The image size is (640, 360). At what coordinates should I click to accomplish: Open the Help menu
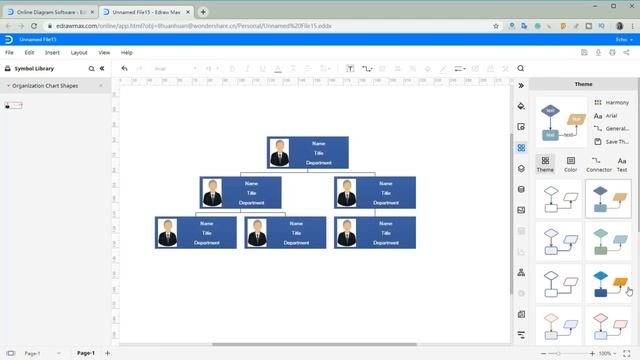[127, 53]
